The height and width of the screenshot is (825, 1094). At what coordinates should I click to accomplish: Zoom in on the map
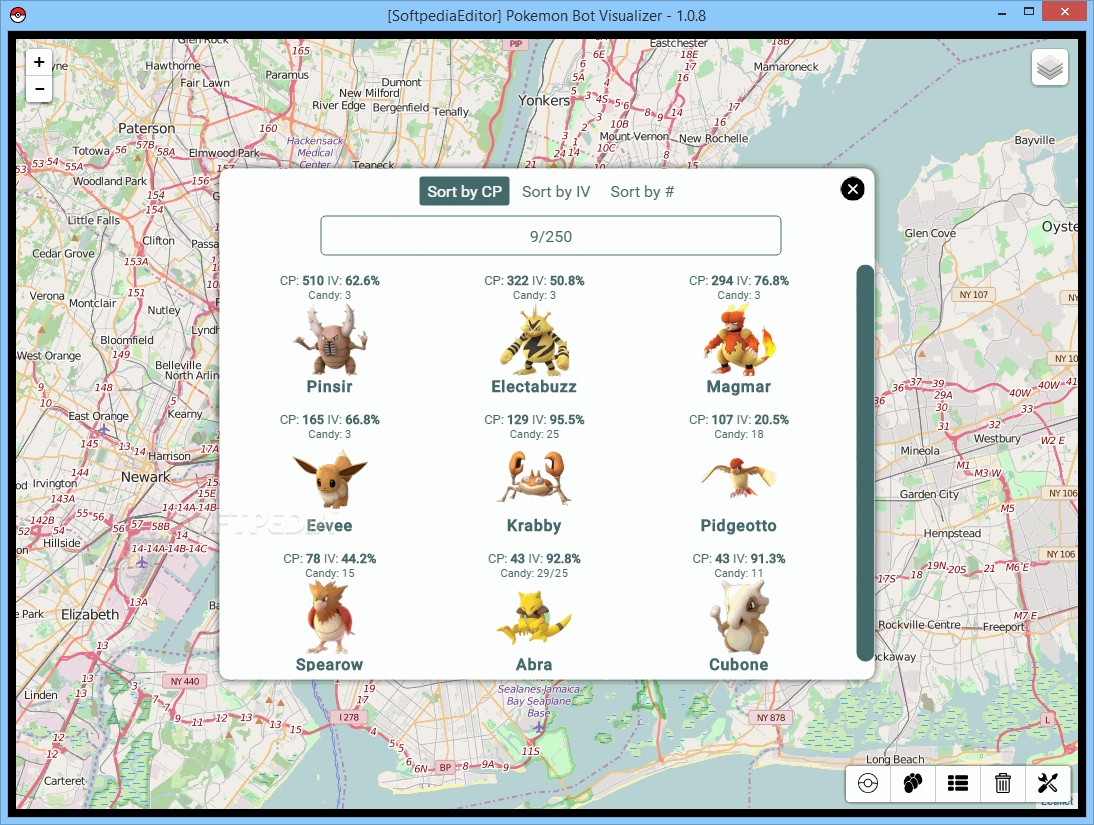40,62
